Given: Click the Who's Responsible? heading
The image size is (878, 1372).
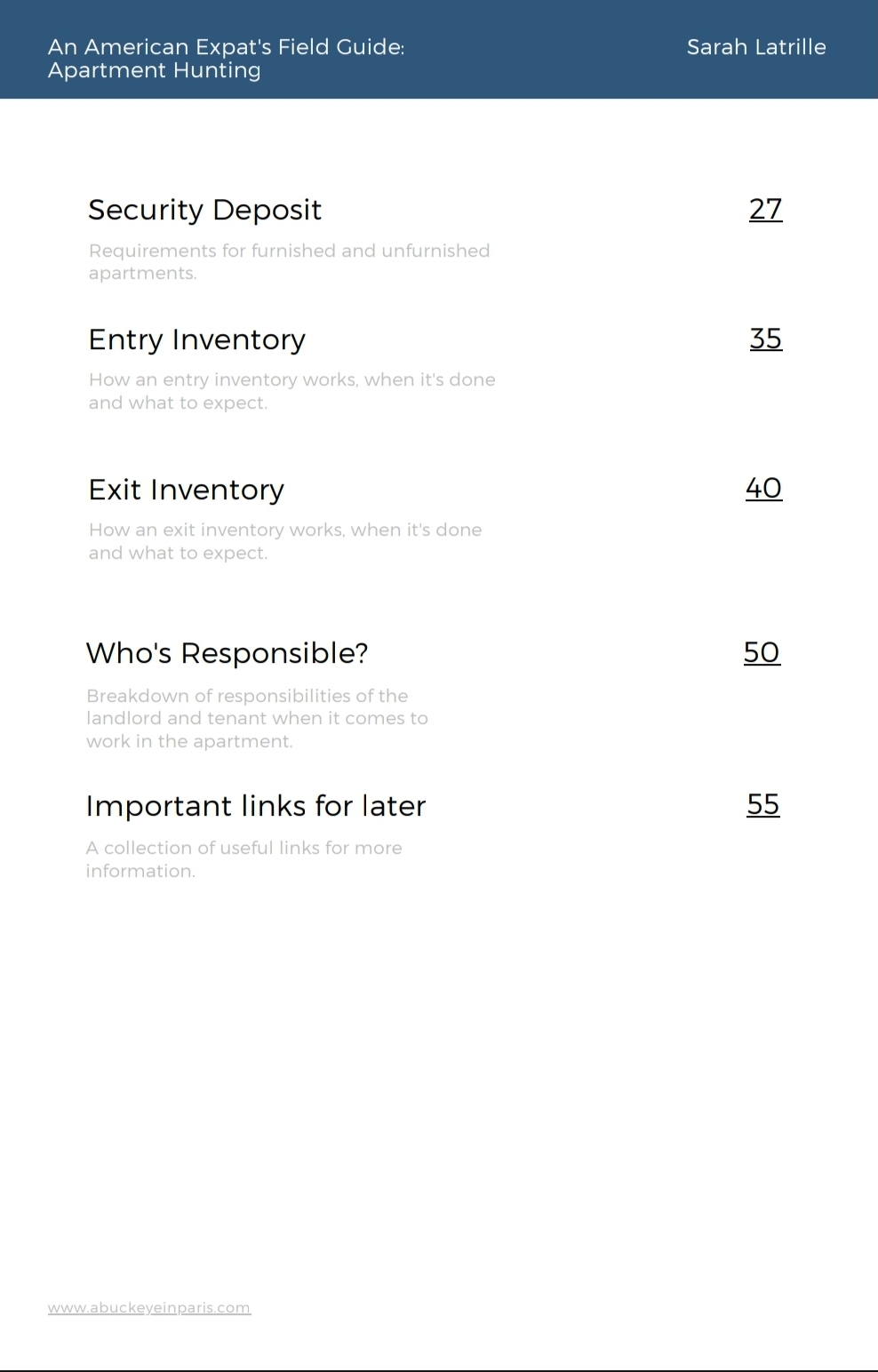Looking at the screenshot, I should [227, 653].
